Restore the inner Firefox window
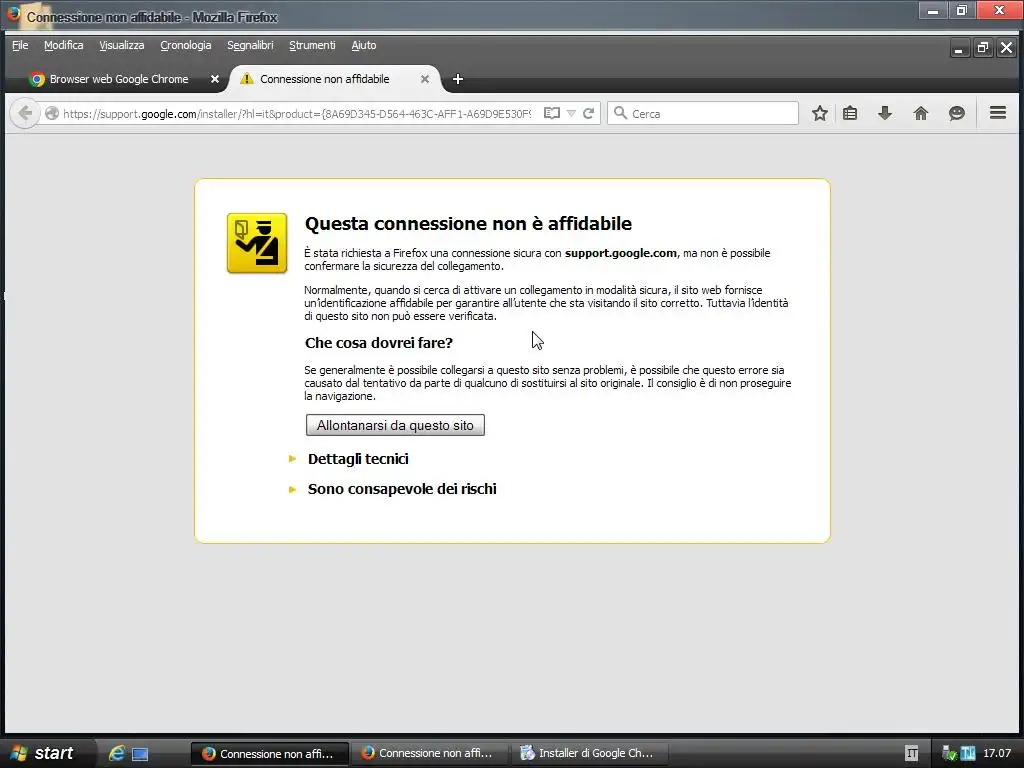Screen dimensions: 1024x768 click(982, 48)
